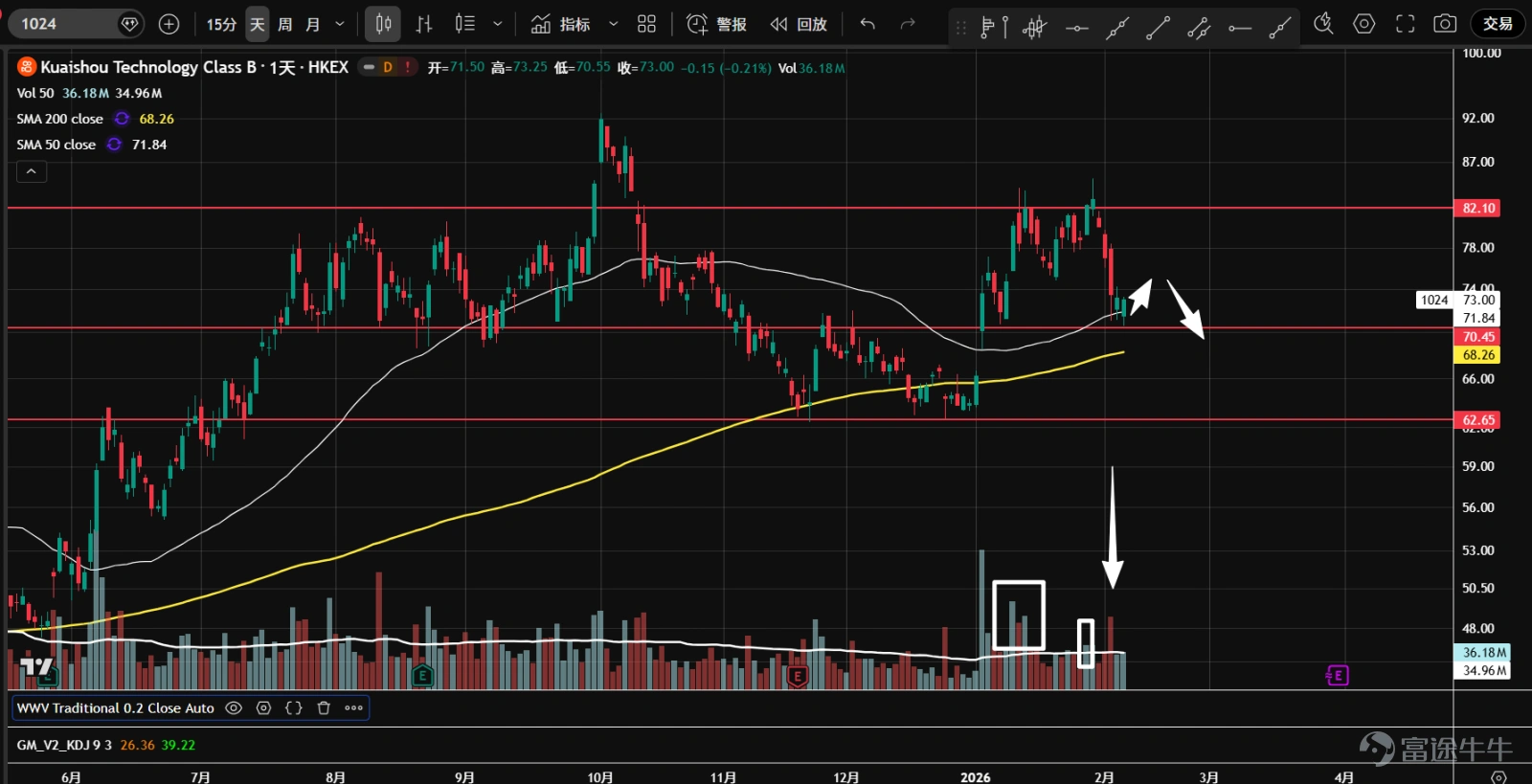Select the extended line tool
The height and width of the screenshot is (784, 1532).
point(1117,27)
